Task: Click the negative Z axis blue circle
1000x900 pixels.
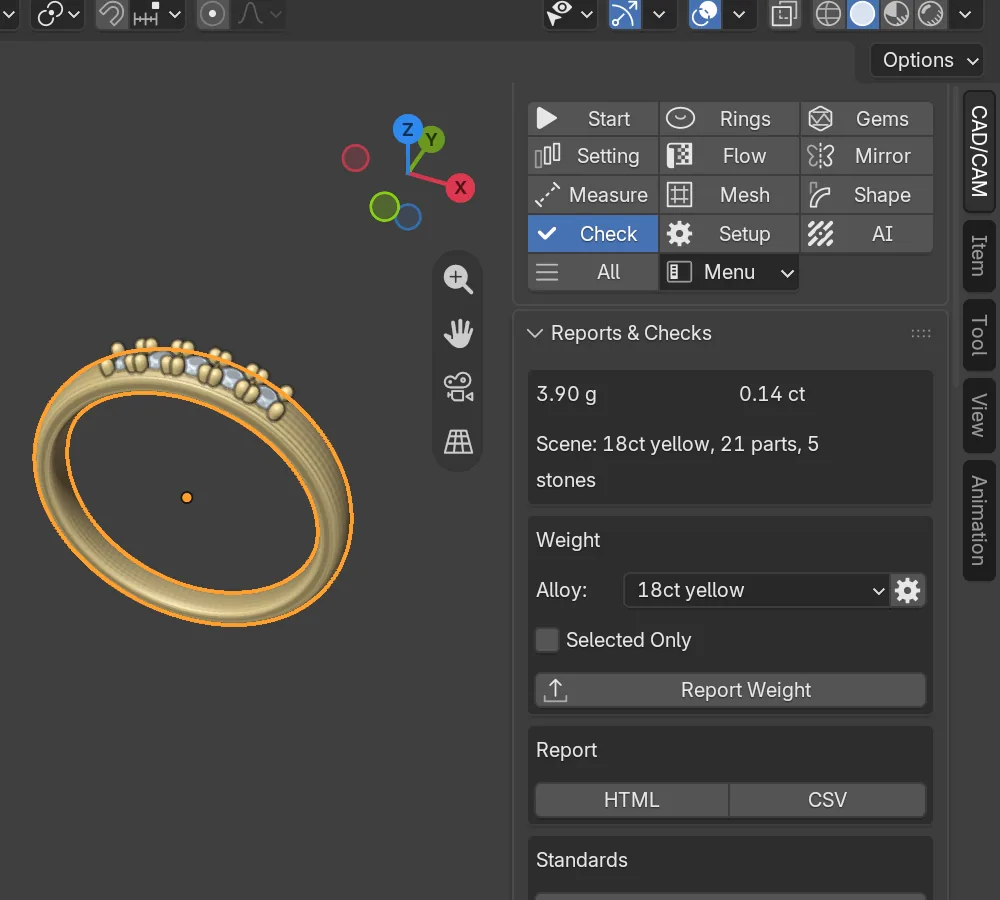Action: pos(408,217)
